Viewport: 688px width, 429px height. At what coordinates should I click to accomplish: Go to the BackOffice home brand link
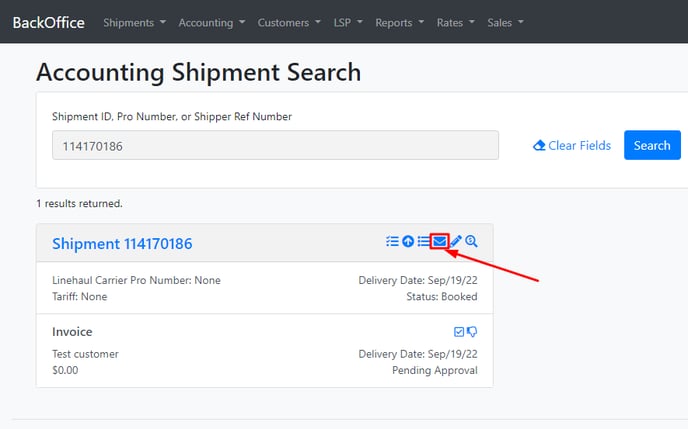(x=49, y=22)
